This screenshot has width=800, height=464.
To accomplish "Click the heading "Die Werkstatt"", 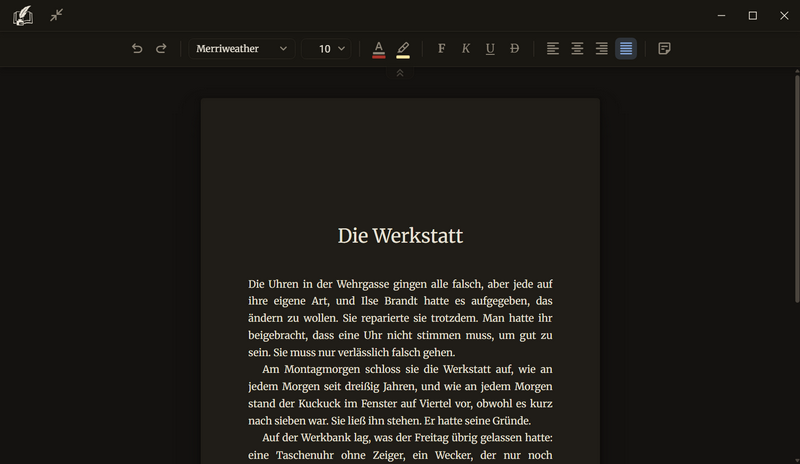I will [x=400, y=236].
